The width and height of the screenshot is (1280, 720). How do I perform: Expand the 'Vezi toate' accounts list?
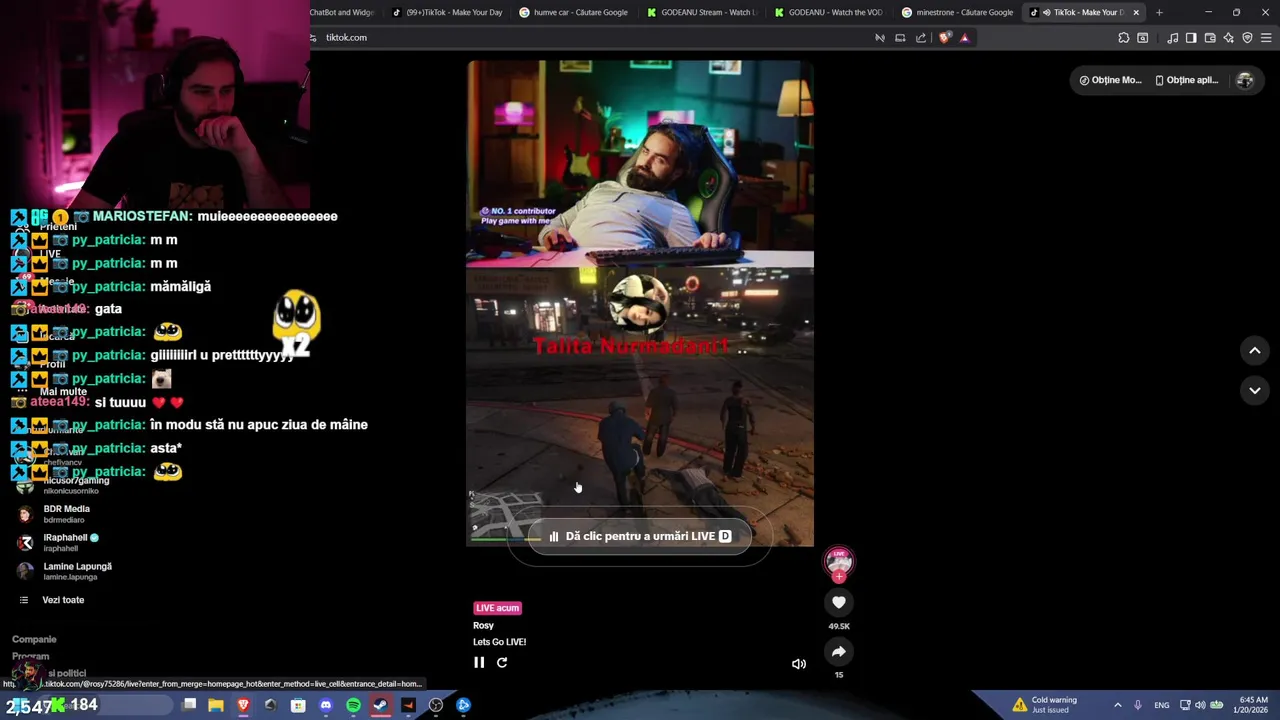click(52, 600)
